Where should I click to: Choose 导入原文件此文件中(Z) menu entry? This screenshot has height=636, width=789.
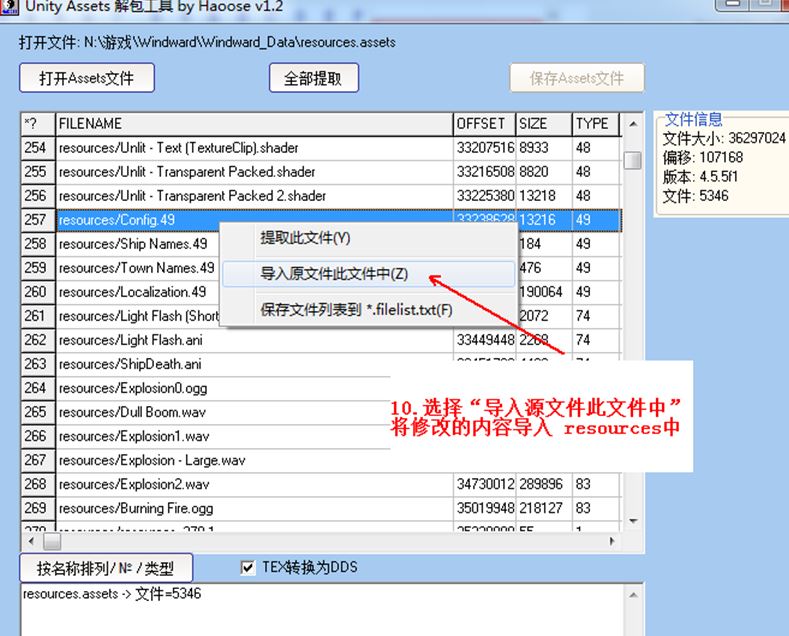point(334,273)
